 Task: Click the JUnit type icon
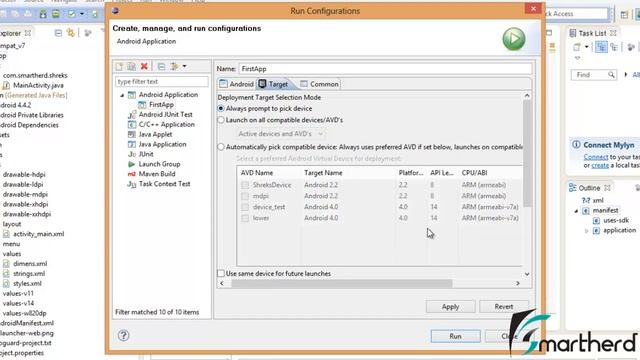pos(131,154)
